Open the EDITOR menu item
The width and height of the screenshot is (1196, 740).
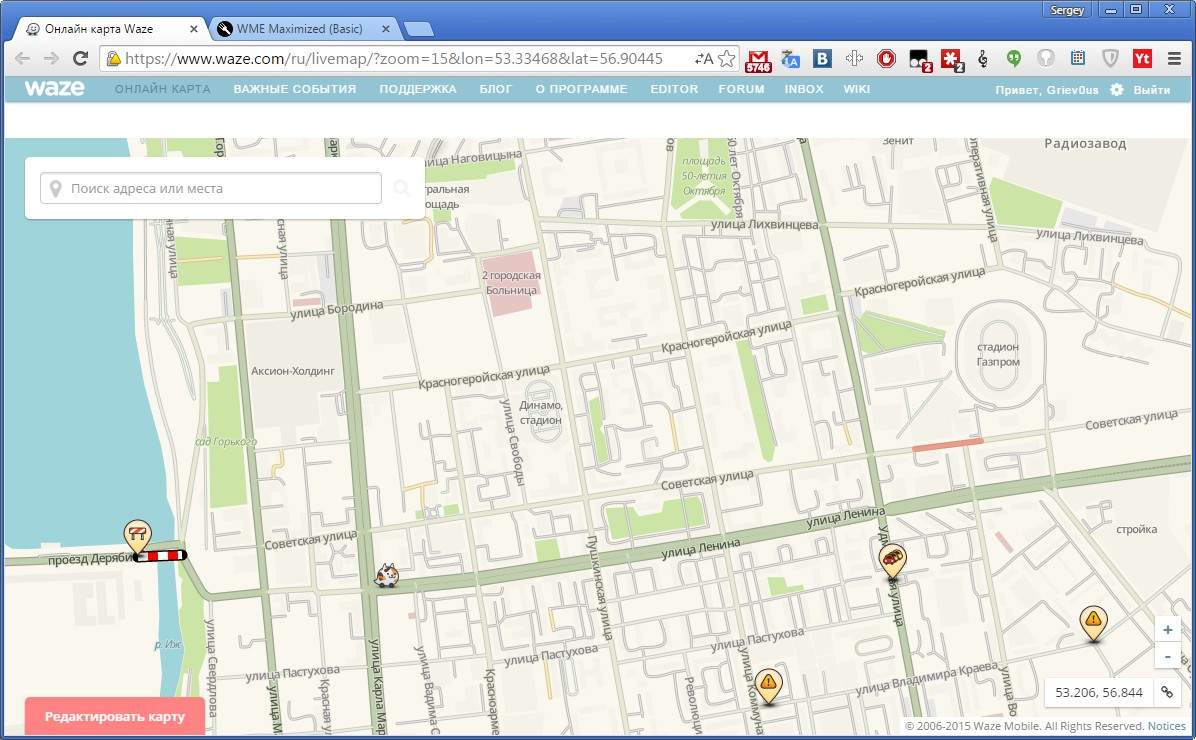674,89
